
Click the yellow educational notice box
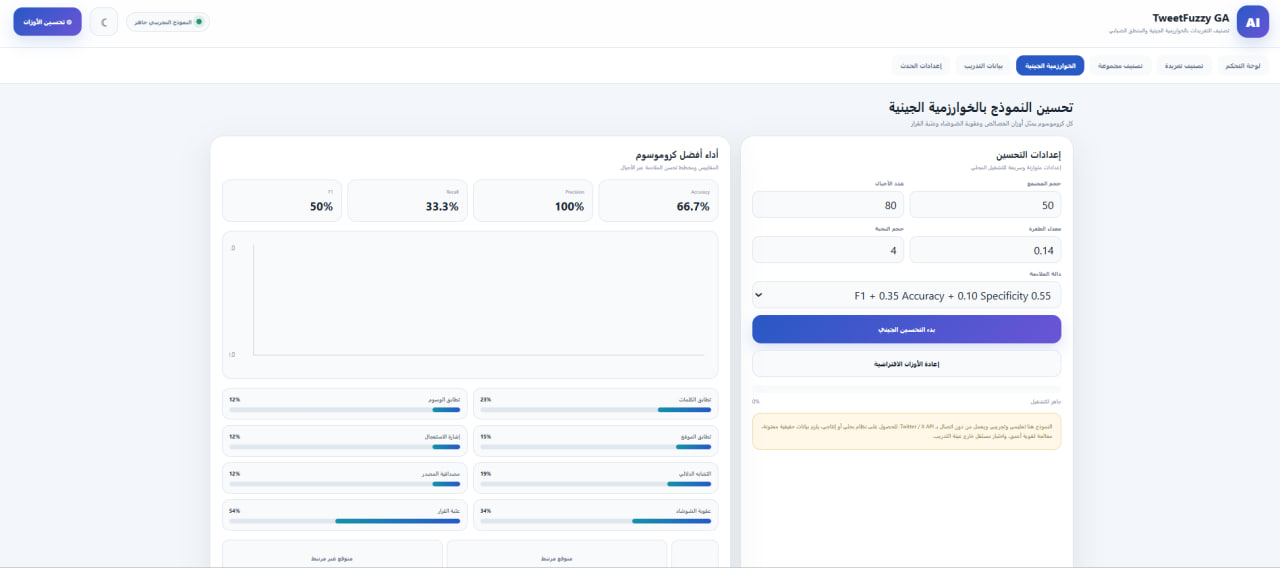click(x=906, y=431)
